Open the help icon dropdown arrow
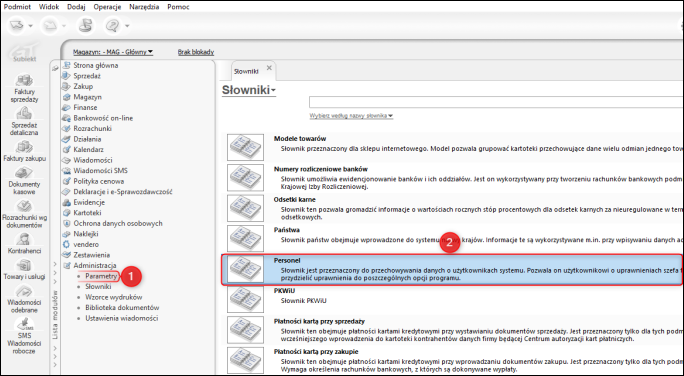The height and width of the screenshot is (376, 684). pyautogui.click(x=127, y=26)
